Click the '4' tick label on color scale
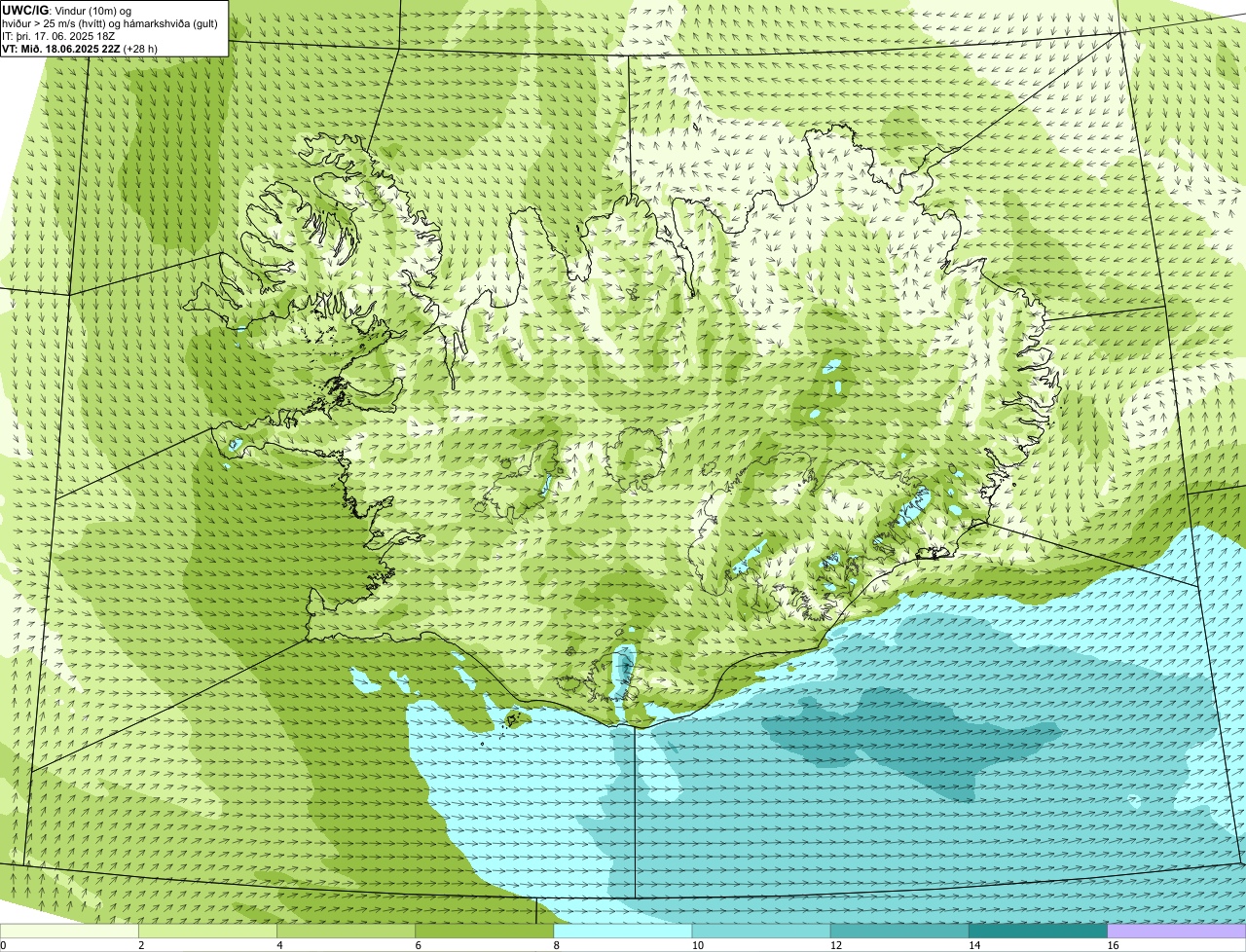This screenshot has width=1246, height=952. pos(279,945)
